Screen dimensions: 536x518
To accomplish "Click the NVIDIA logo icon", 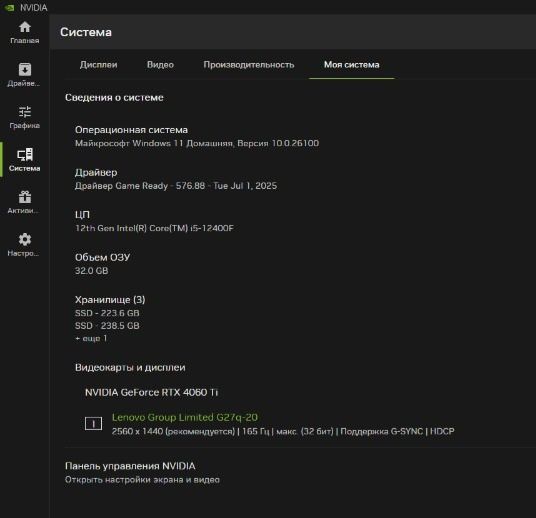I will click(9, 7).
